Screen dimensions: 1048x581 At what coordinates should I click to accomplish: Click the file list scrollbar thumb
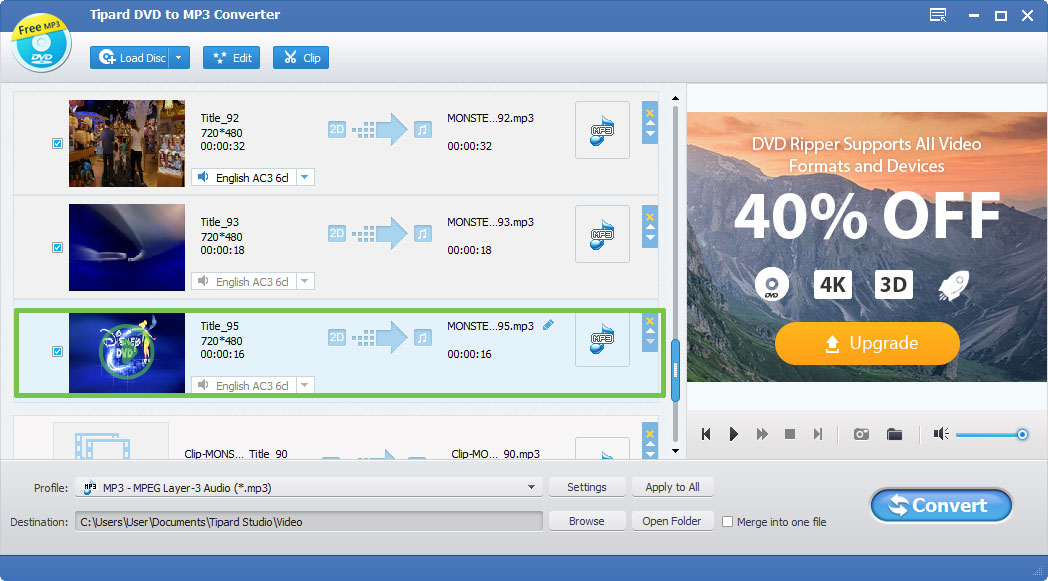[x=675, y=370]
